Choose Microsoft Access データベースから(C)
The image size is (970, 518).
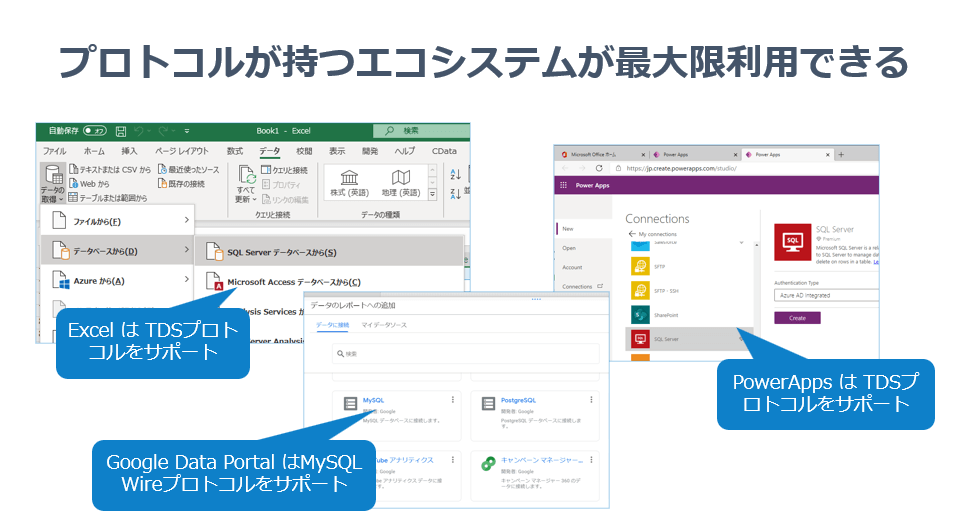click(330, 282)
